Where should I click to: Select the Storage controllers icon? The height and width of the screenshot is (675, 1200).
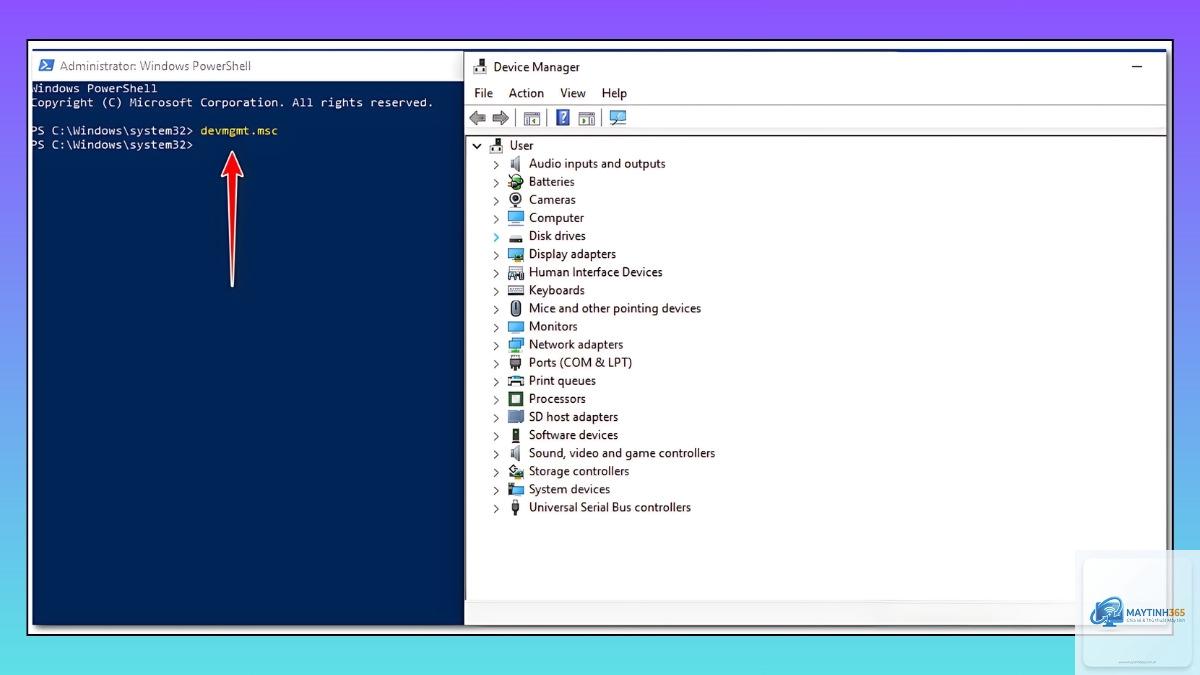(516, 471)
